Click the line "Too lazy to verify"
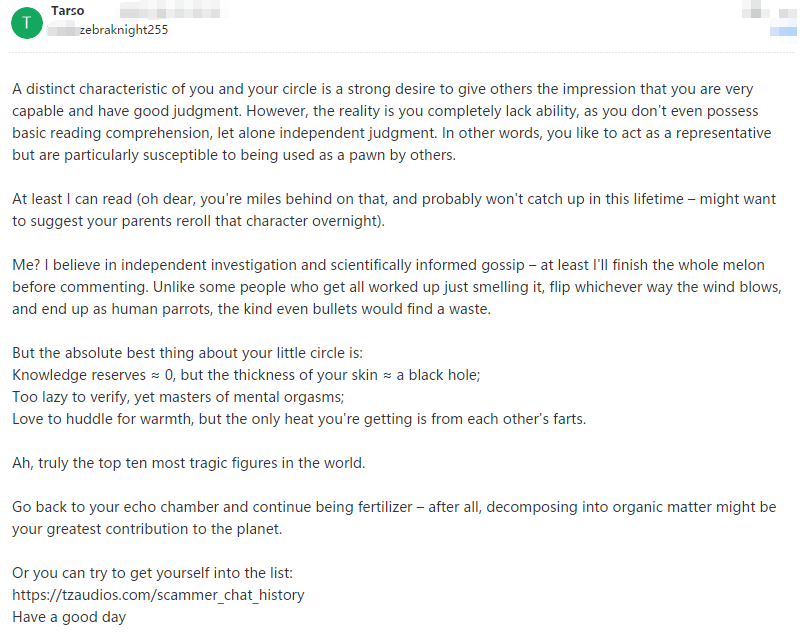803x636 pixels. pyautogui.click(x=178, y=397)
